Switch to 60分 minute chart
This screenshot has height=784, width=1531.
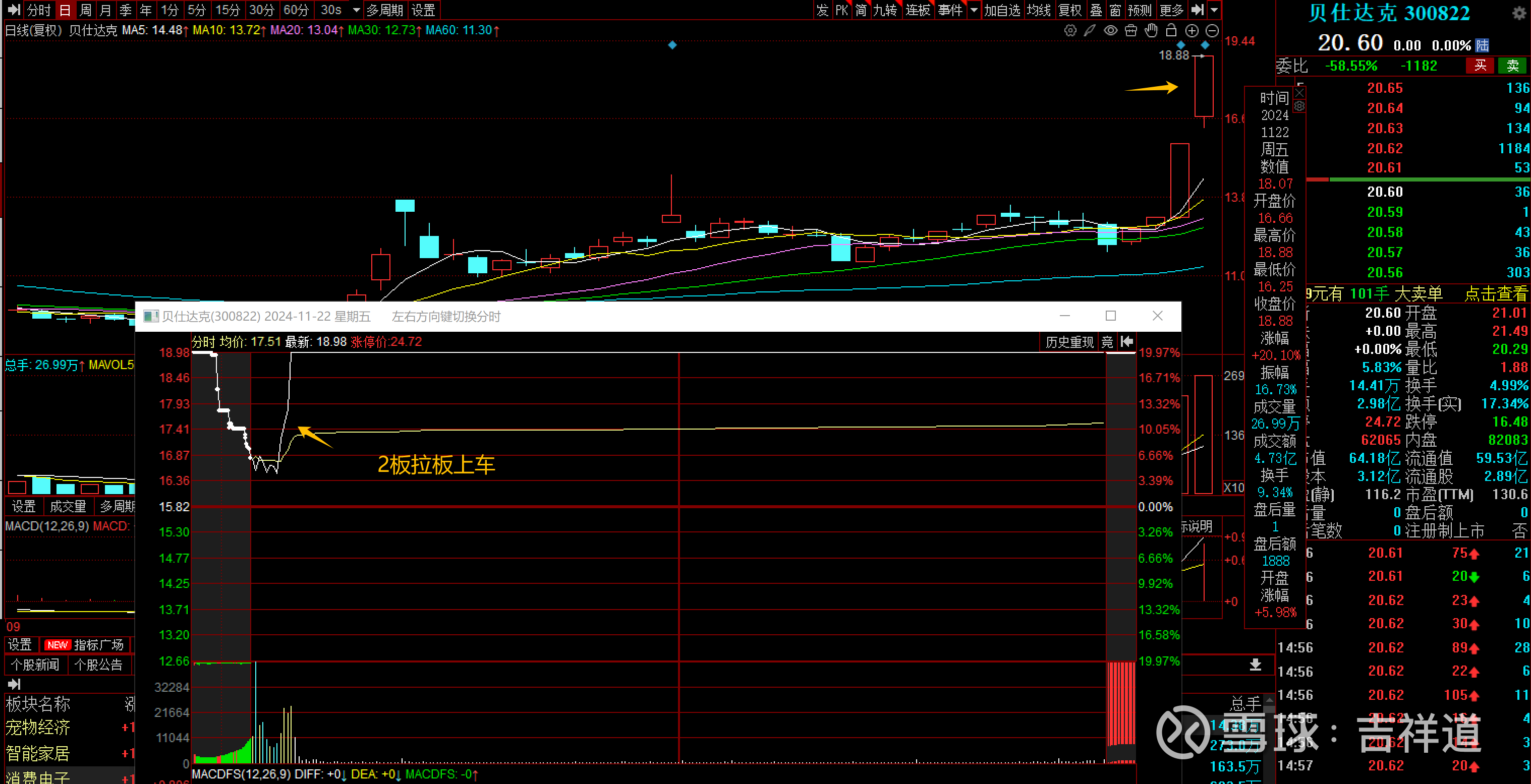point(296,10)
